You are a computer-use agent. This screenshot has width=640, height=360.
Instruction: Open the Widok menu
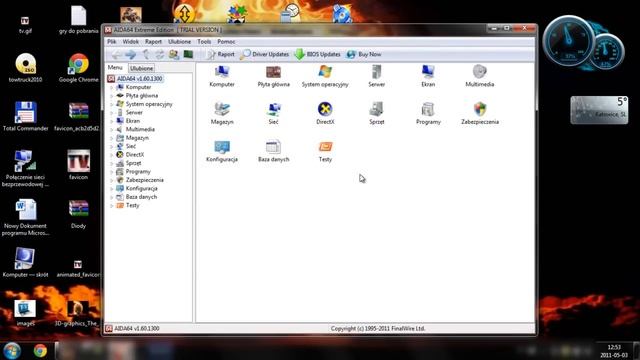tap(131, 42)
